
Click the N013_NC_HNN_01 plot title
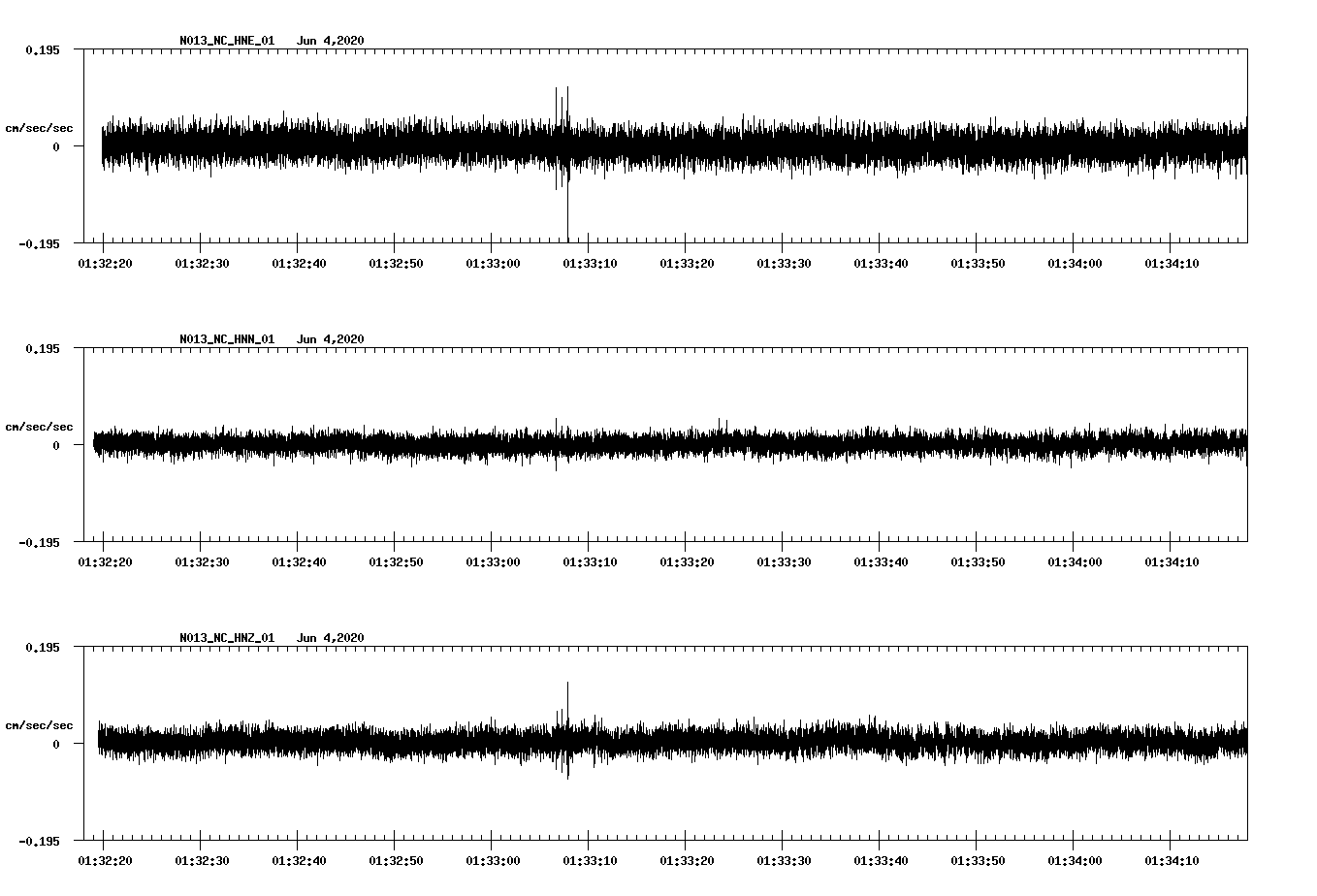pos(227,339)
